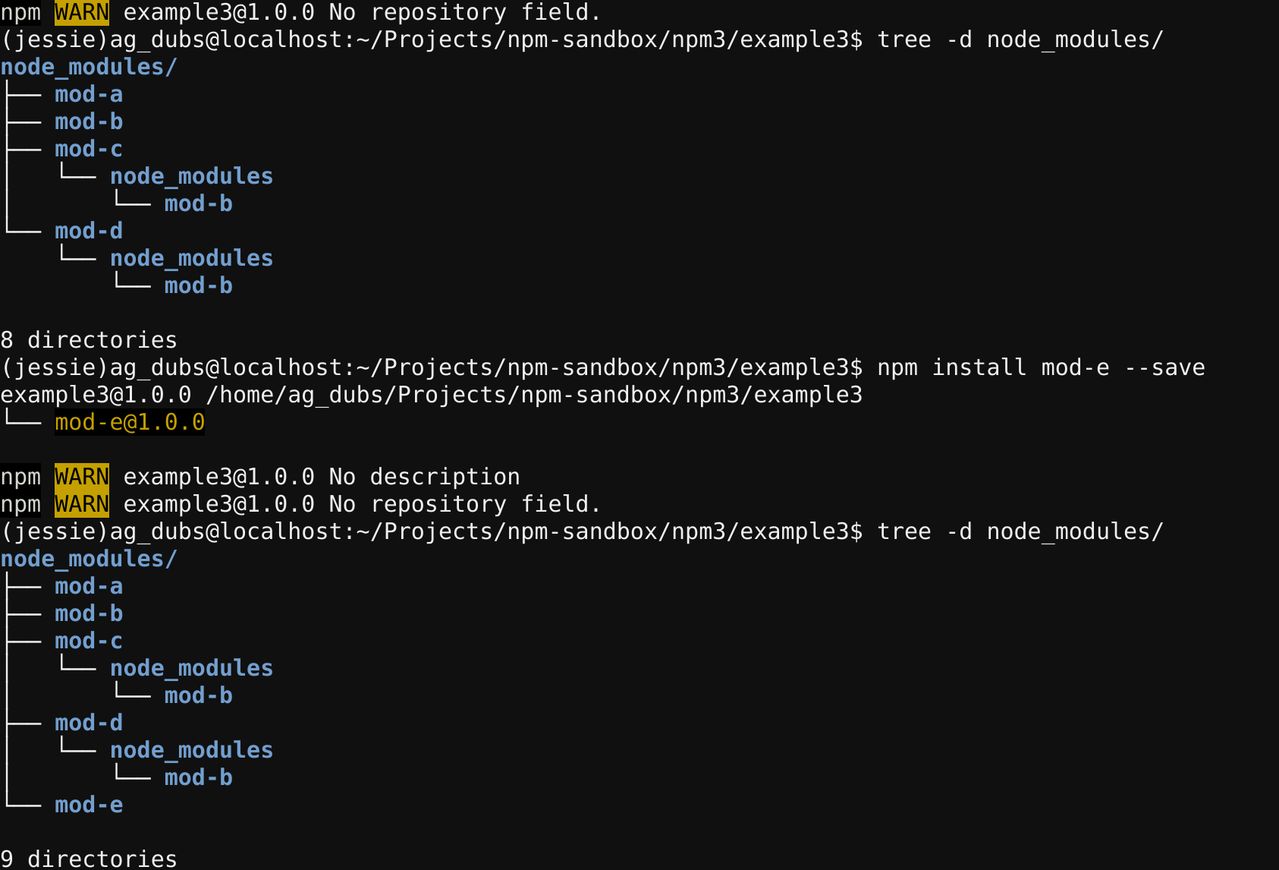The width and height of the screenshot is (1279, 870).
Task: Click the "8 directories" summary line
Action: (x=88, y=340)
